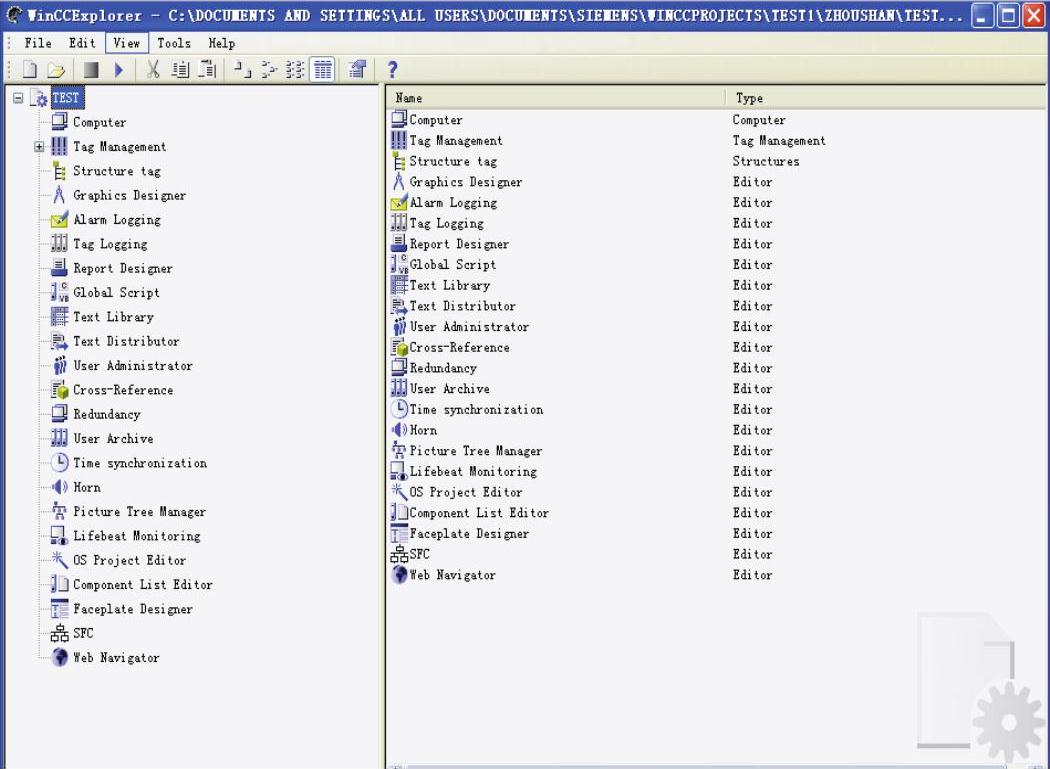Select Web Navigator in the right list
Screen dimensions: 1050x769
(x=451, y=575)
